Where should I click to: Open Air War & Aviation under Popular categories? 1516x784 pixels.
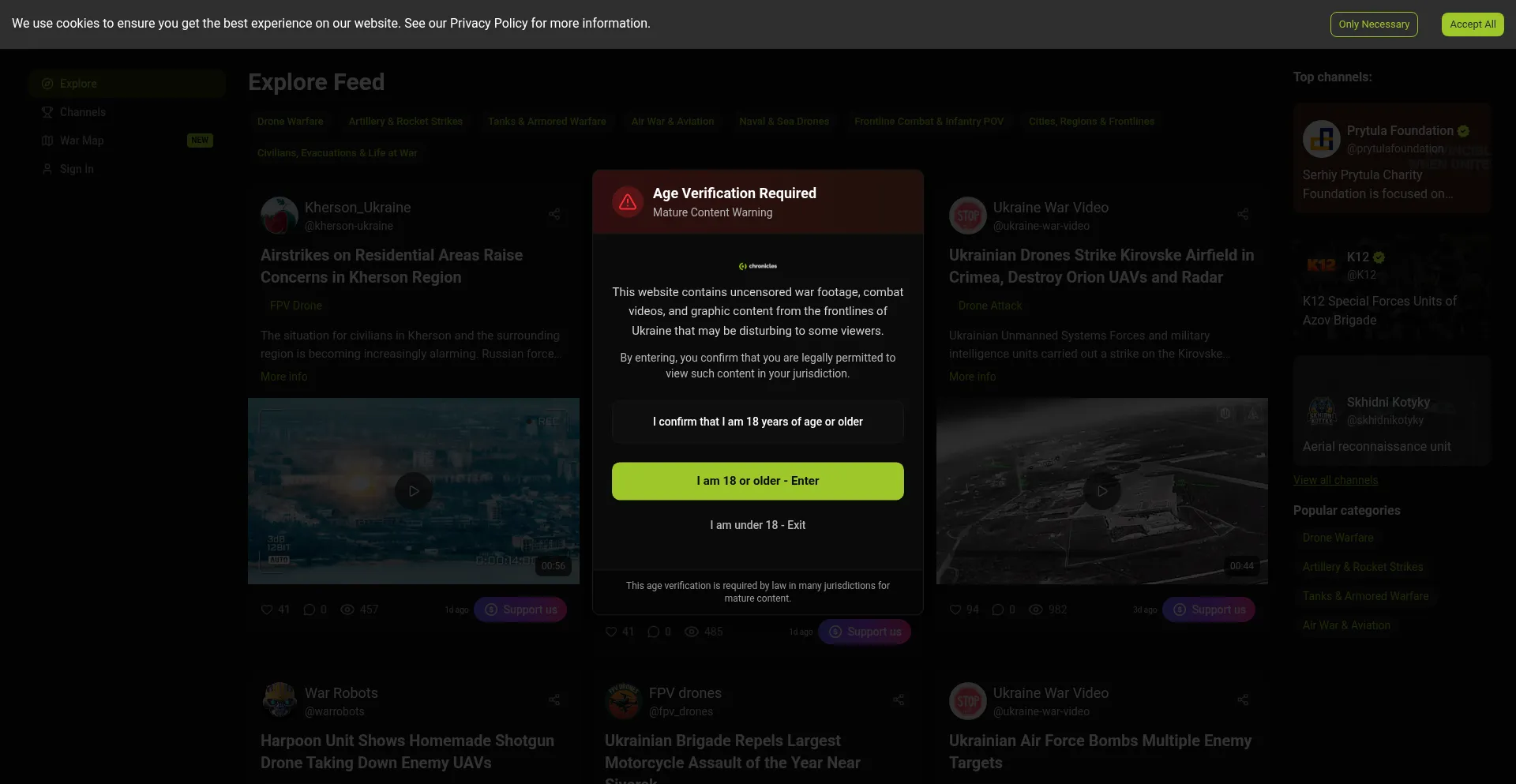tap(1347, 625)
